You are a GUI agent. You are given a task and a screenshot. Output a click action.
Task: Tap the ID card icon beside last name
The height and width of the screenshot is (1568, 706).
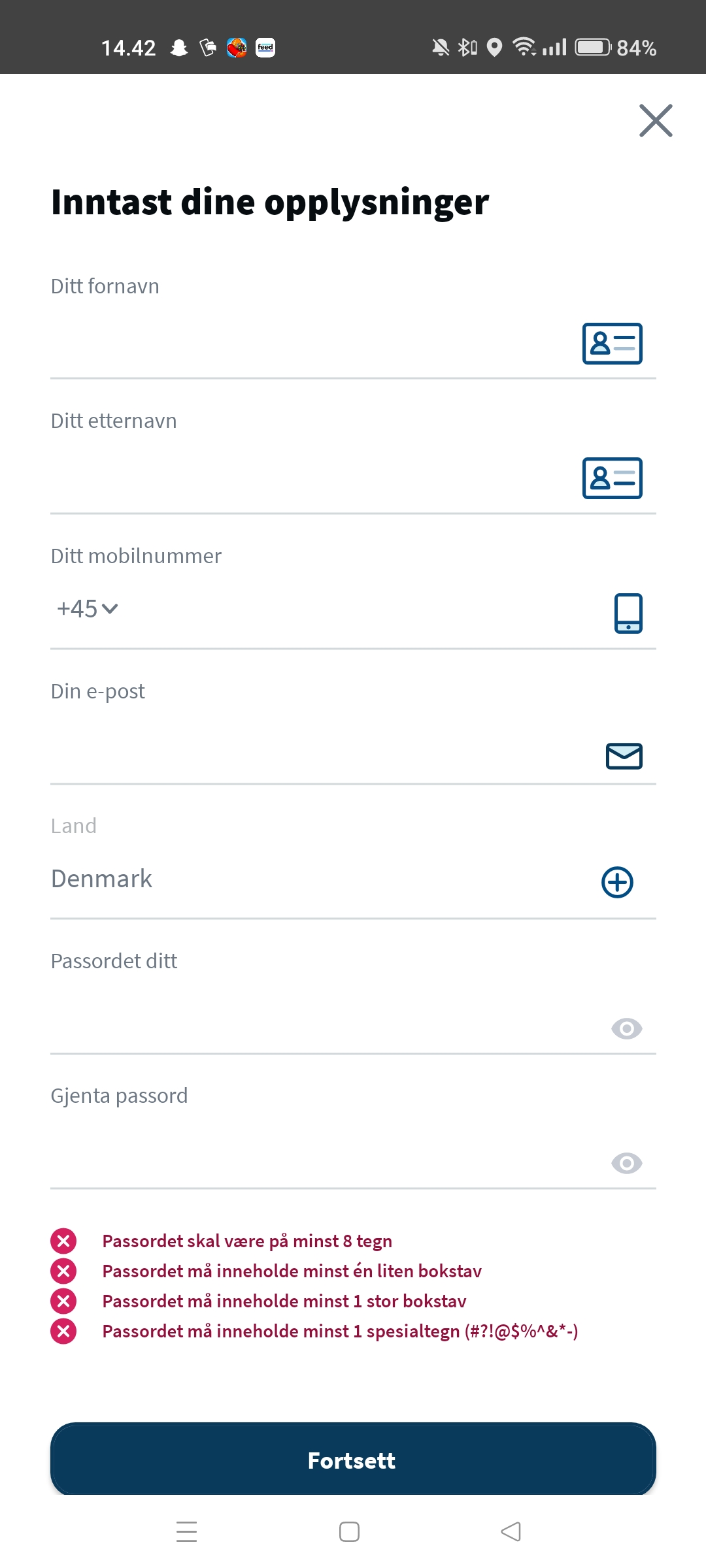click(x=612, y=478)
